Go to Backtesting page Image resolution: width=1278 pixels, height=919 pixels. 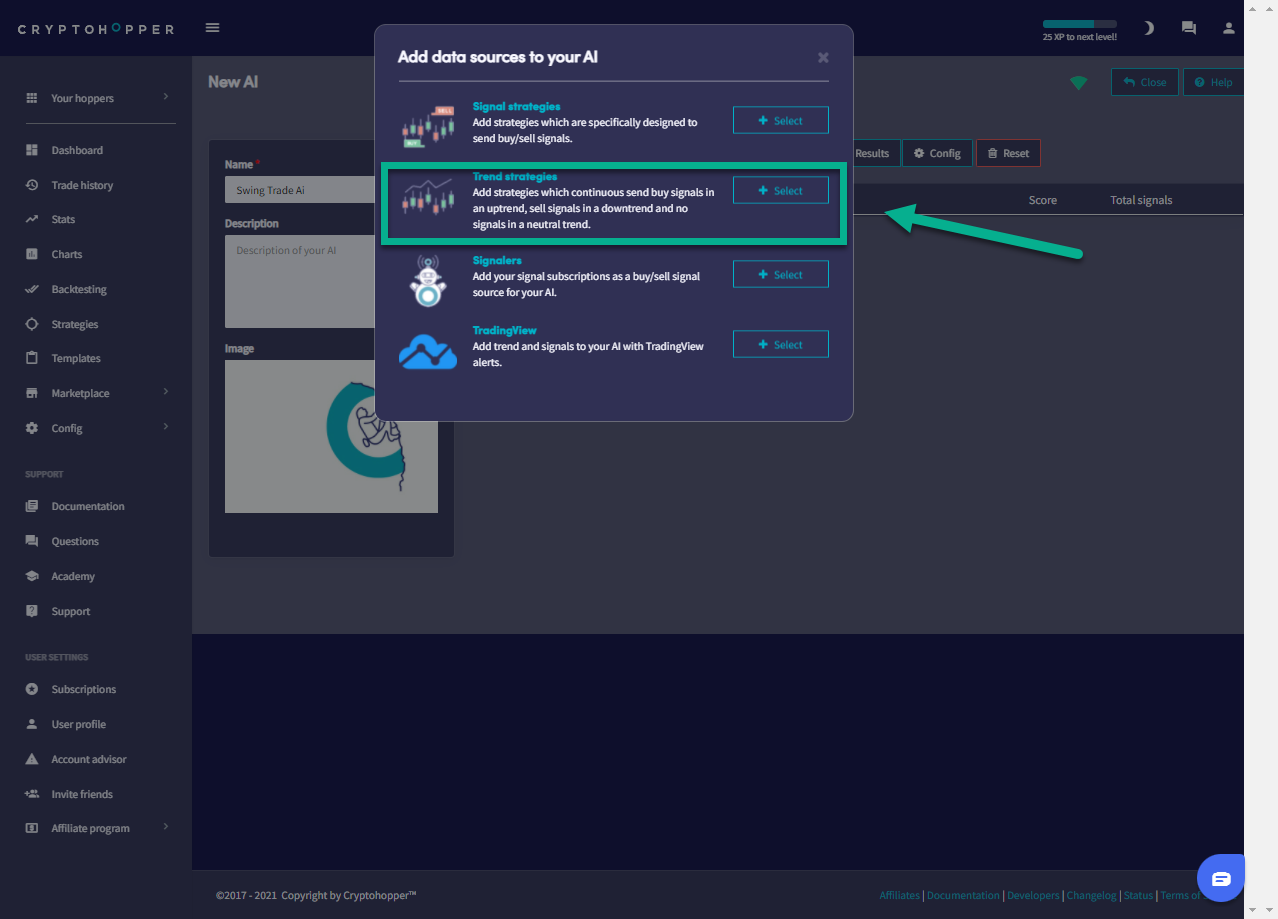(x=79, y=289)
